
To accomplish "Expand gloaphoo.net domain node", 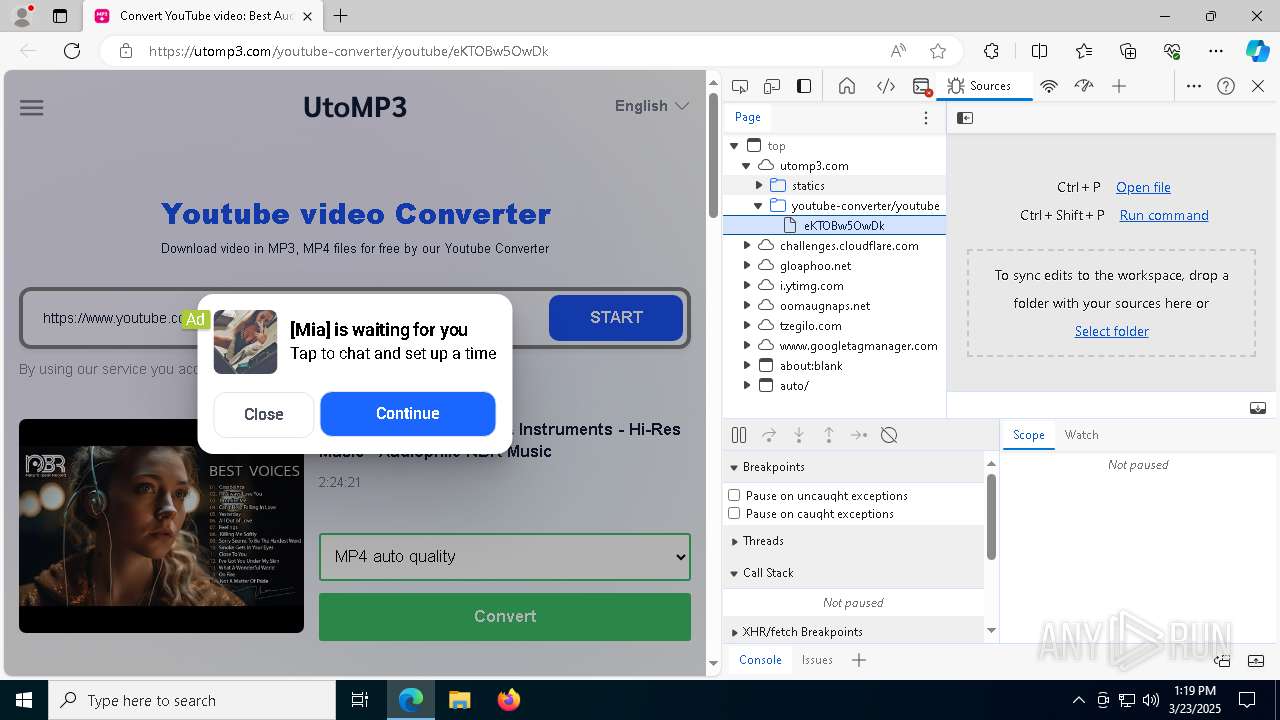I will 747,266.
